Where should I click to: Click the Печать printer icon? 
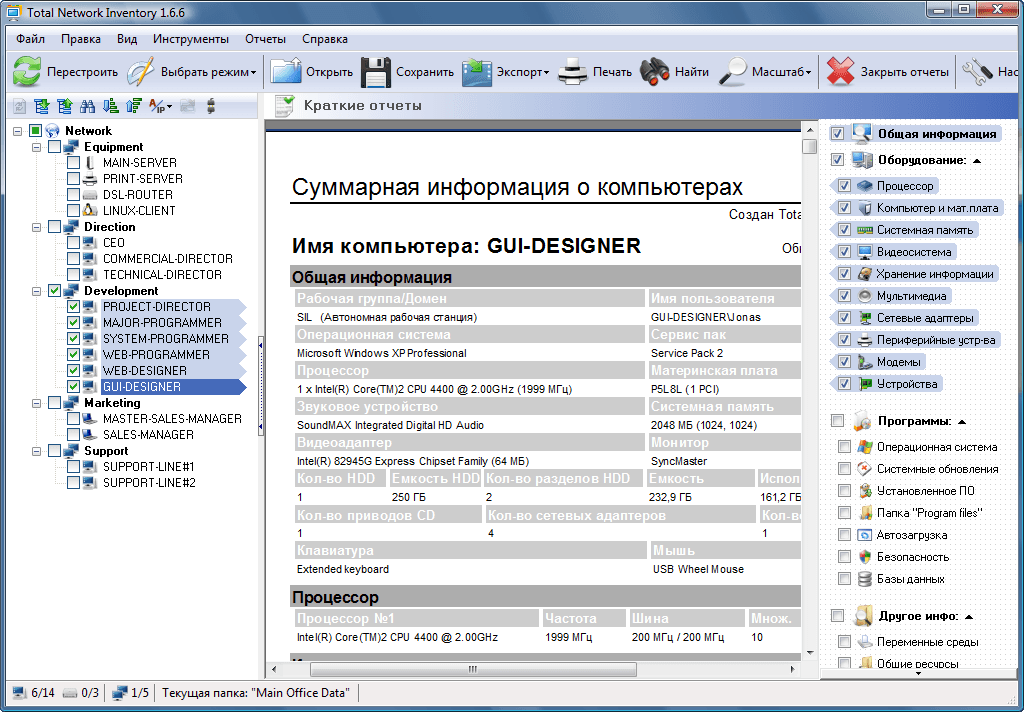coord(573,72)
